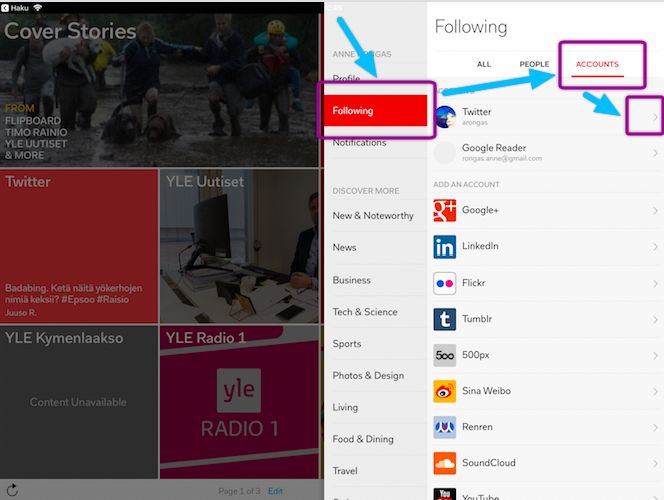
Task: Open the Twitter red tile
Action: pos(79,246)
